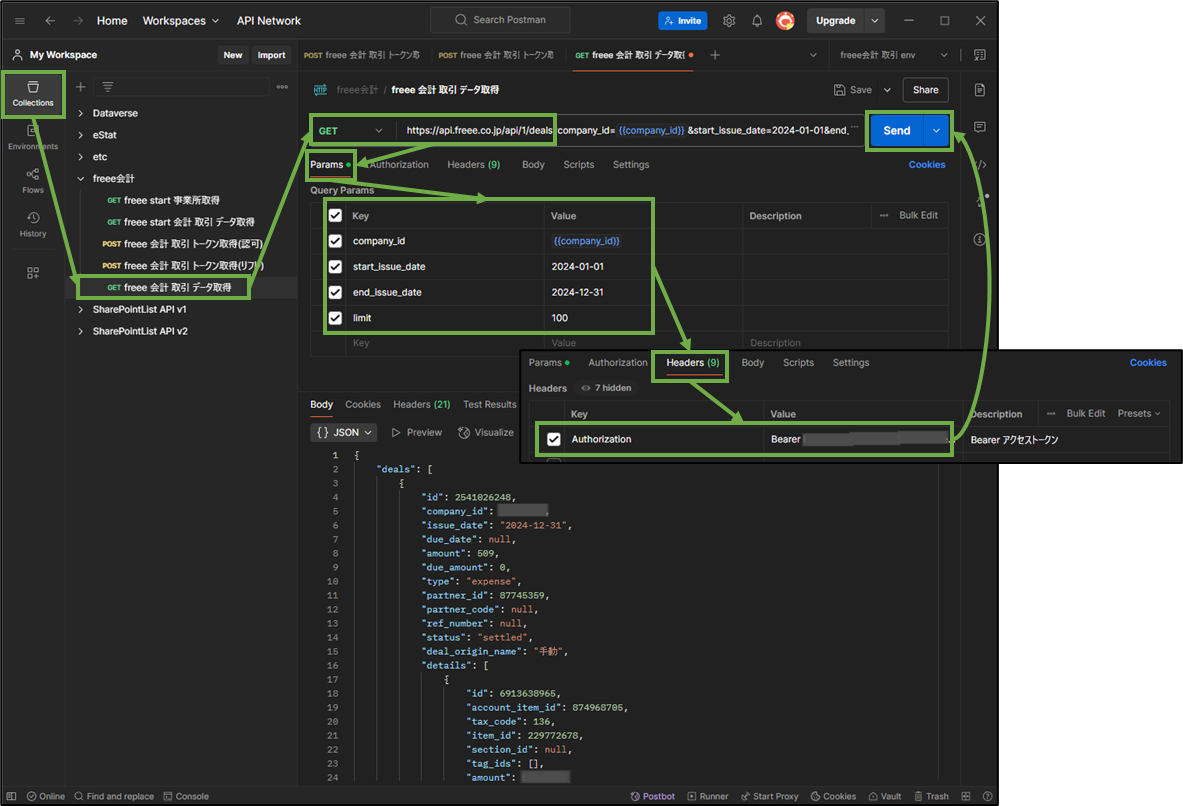The width and height of the screenshot is (1183, 806).
Task: Expand the SharePointList API v1 collection
Action: (81, 309)
